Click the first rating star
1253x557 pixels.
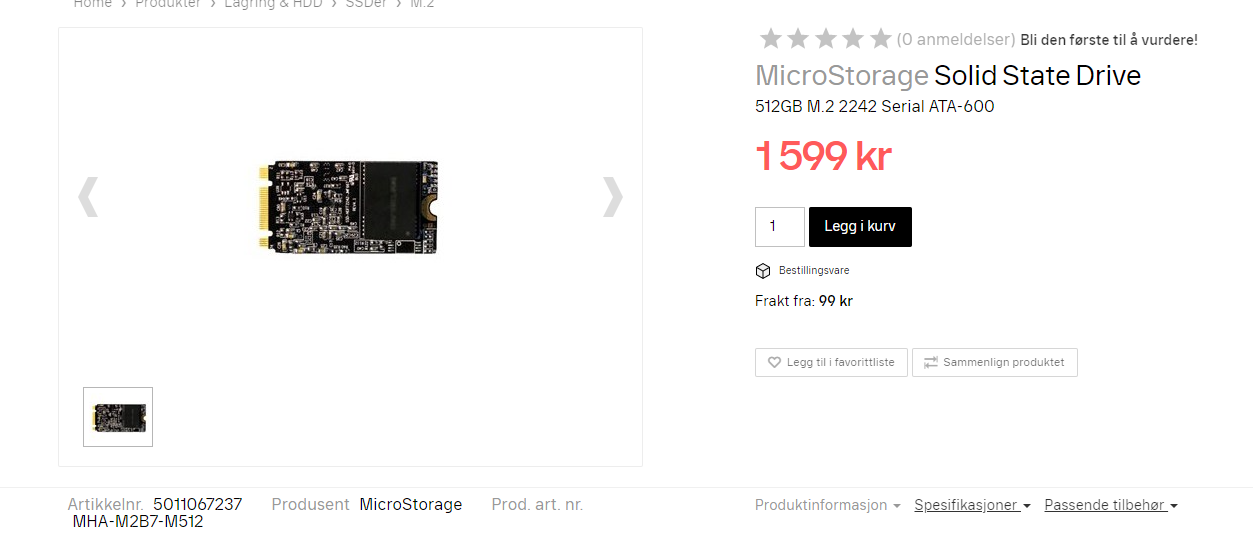pos(770,39)
